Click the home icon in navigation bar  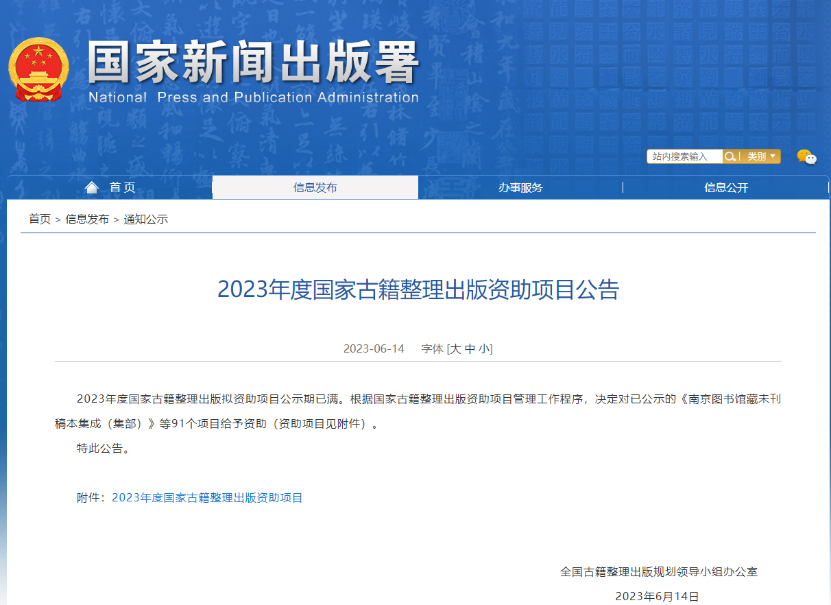pos(92,188)
